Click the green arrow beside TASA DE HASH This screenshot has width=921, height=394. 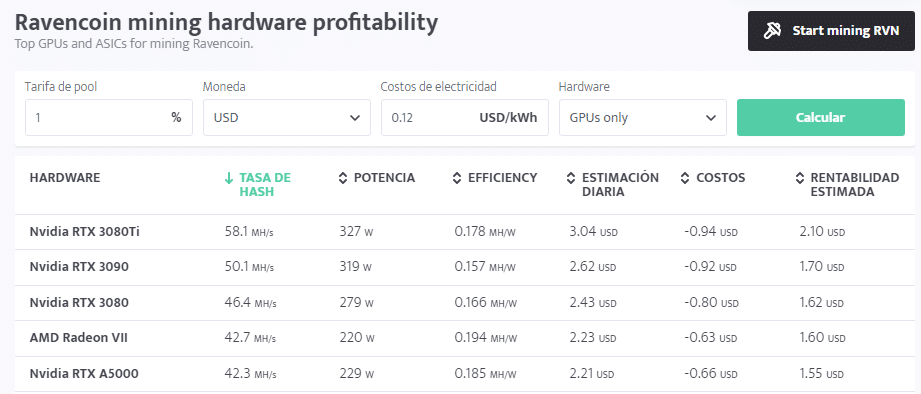coord(229,178)
